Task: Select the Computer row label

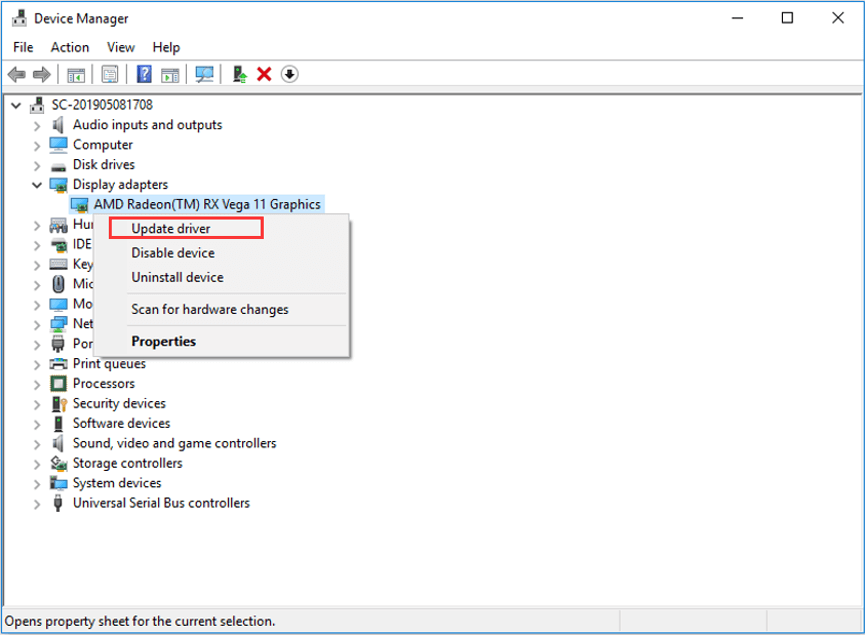Action: 103,145
